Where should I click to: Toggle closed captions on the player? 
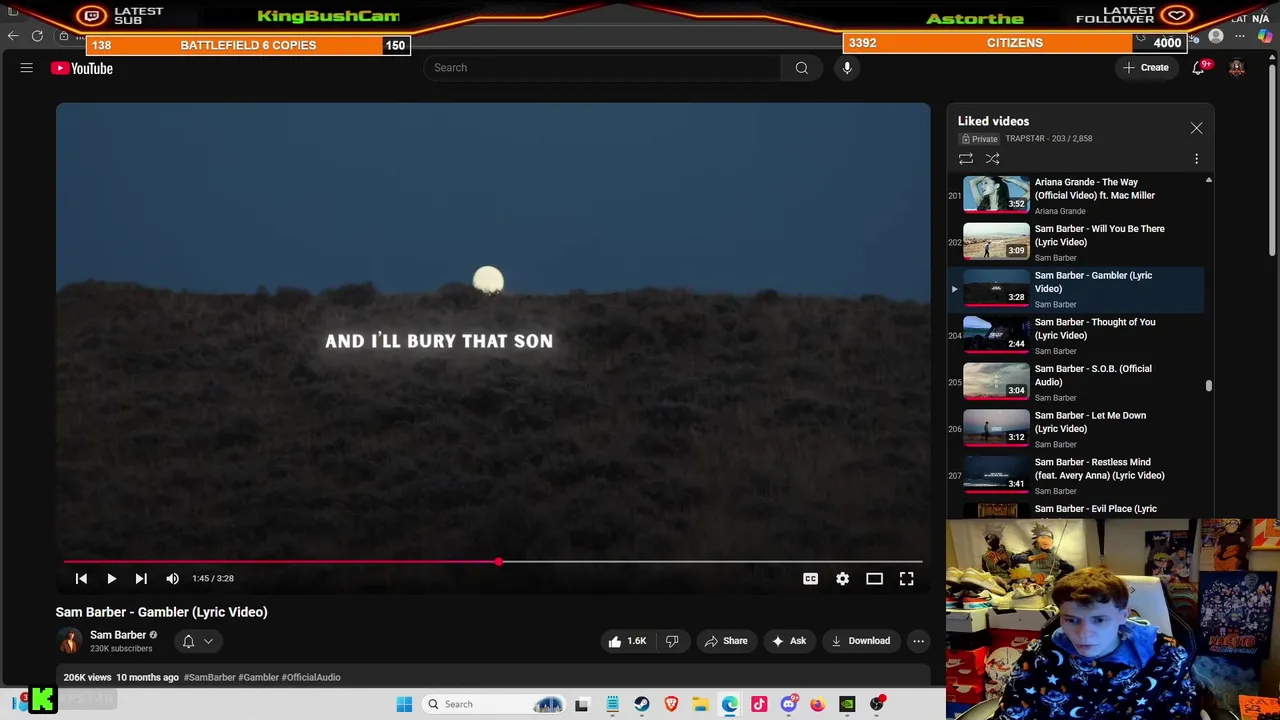tap(810, 578)
